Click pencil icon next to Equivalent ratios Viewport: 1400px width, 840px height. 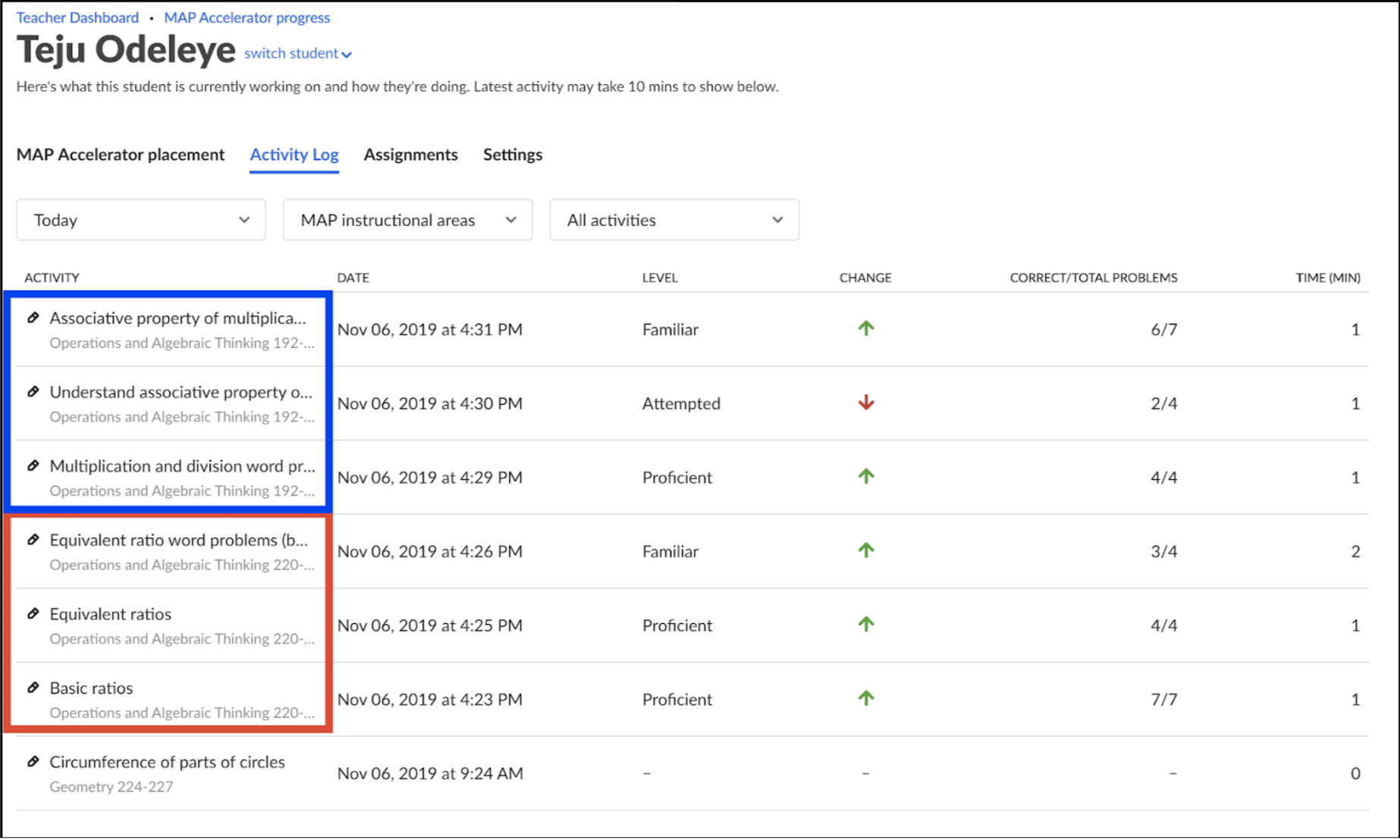coord(33,613)
